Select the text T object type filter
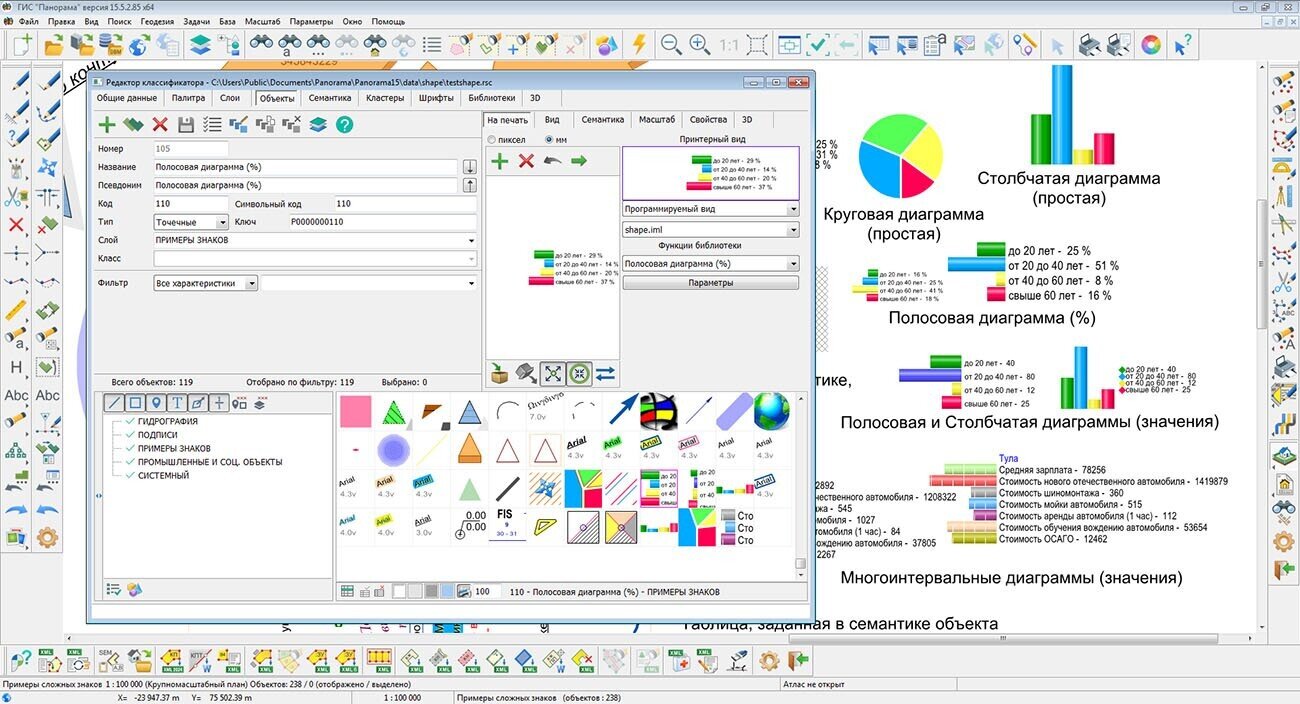The image size is (1300, 704). 176,403
